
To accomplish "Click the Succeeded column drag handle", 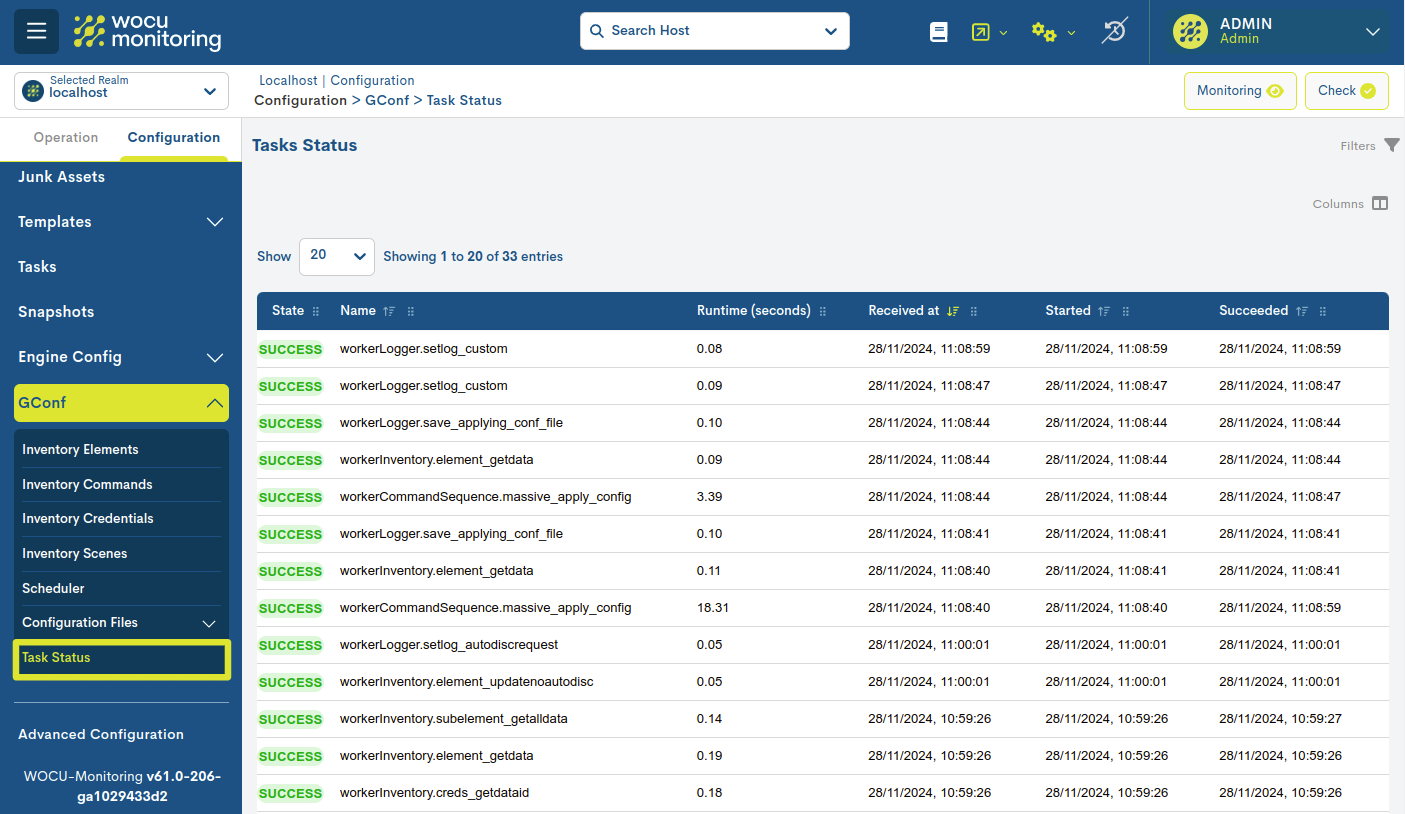I will click(x=1323, y=311).
